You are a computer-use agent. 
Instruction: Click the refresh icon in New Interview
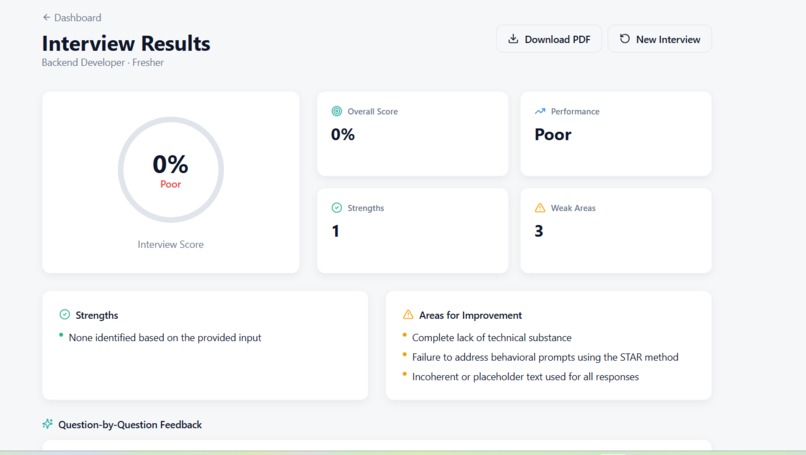tap(625, 39)
